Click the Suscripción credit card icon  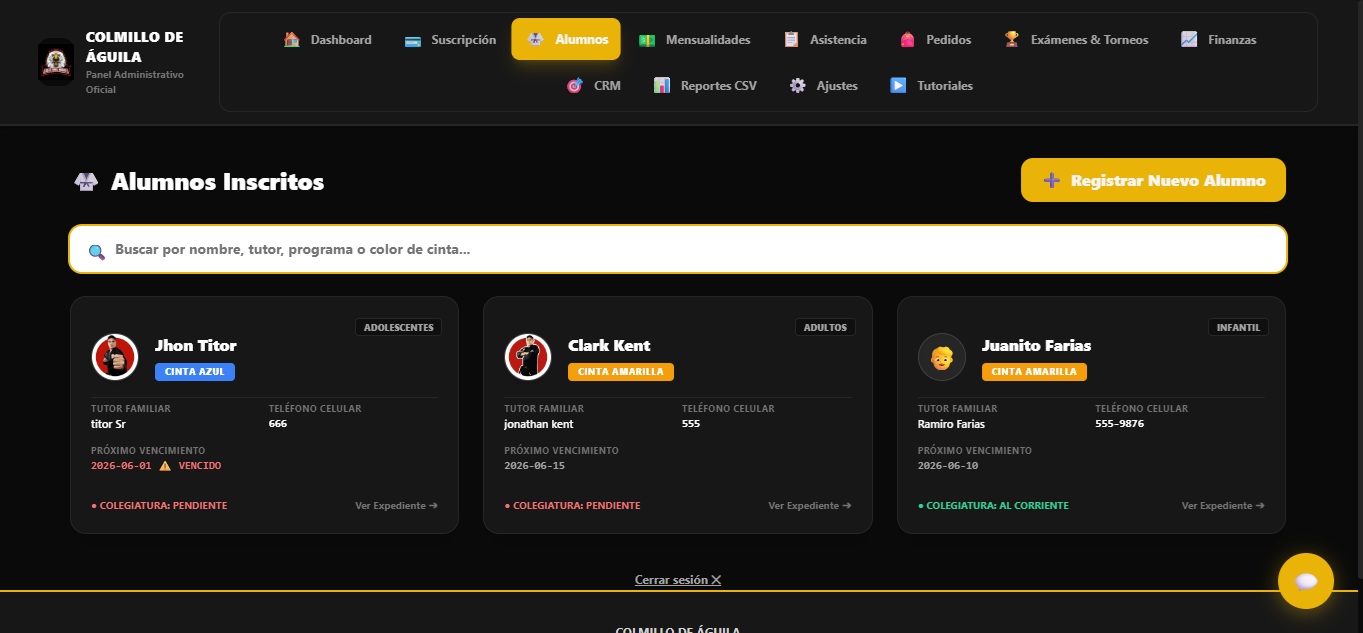[412, 40]
